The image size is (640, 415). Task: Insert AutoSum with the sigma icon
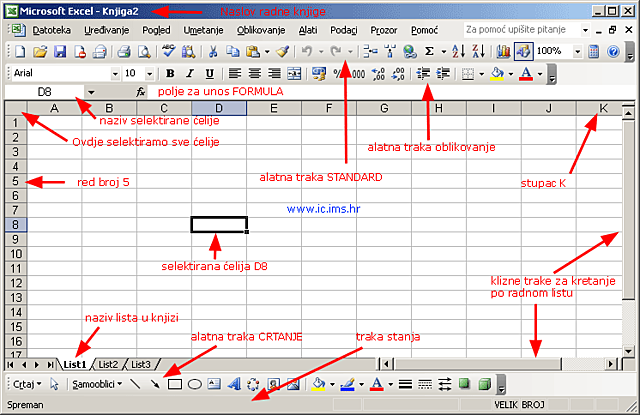tap(429, 52)
